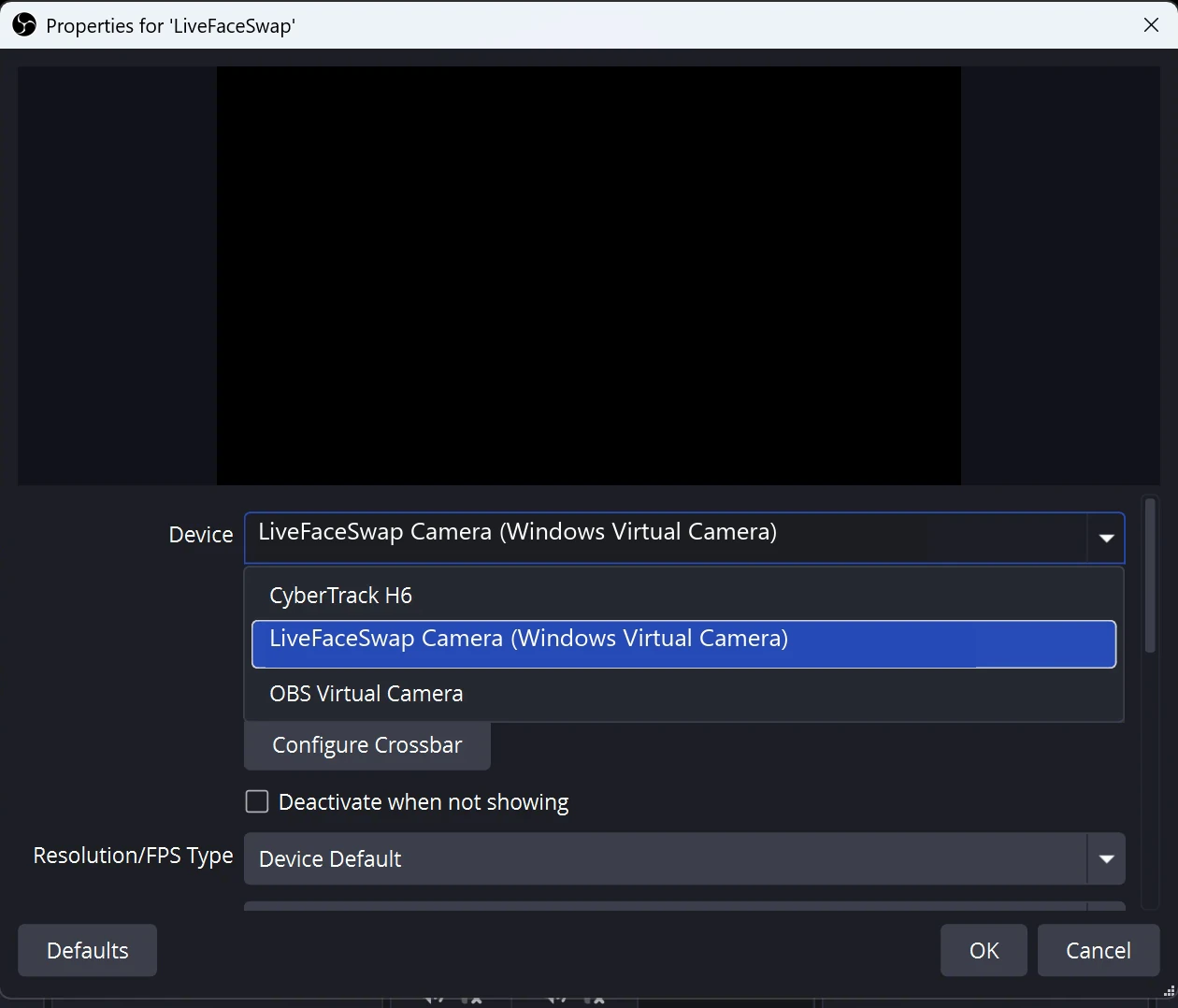Choose LiveFaceSwap Camera in the device list
The image size is (1178, 1008).
pos(683,643)
